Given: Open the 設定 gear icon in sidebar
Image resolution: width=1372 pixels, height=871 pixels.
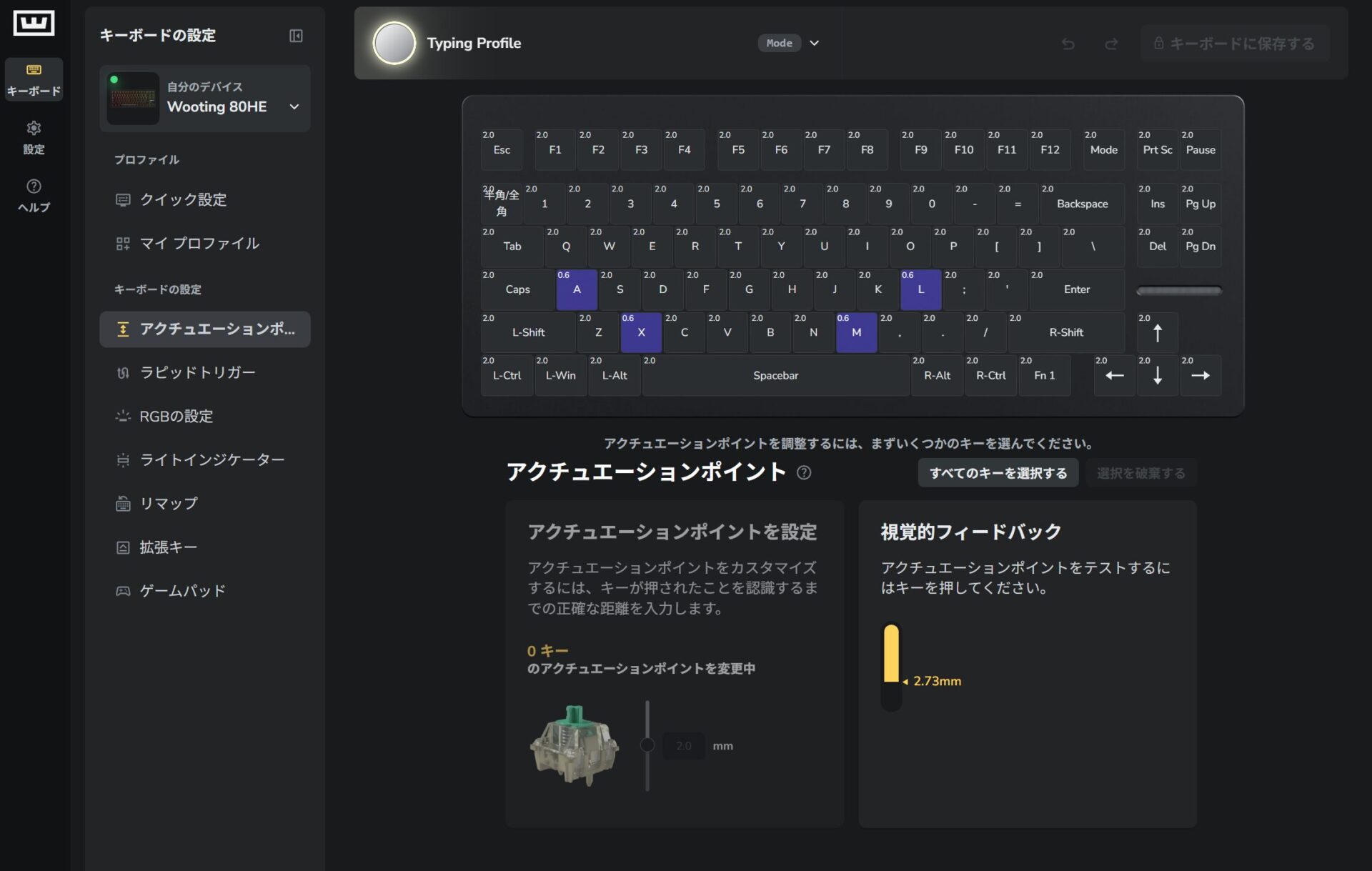Looking at the screenshot, I should point(34,128).
